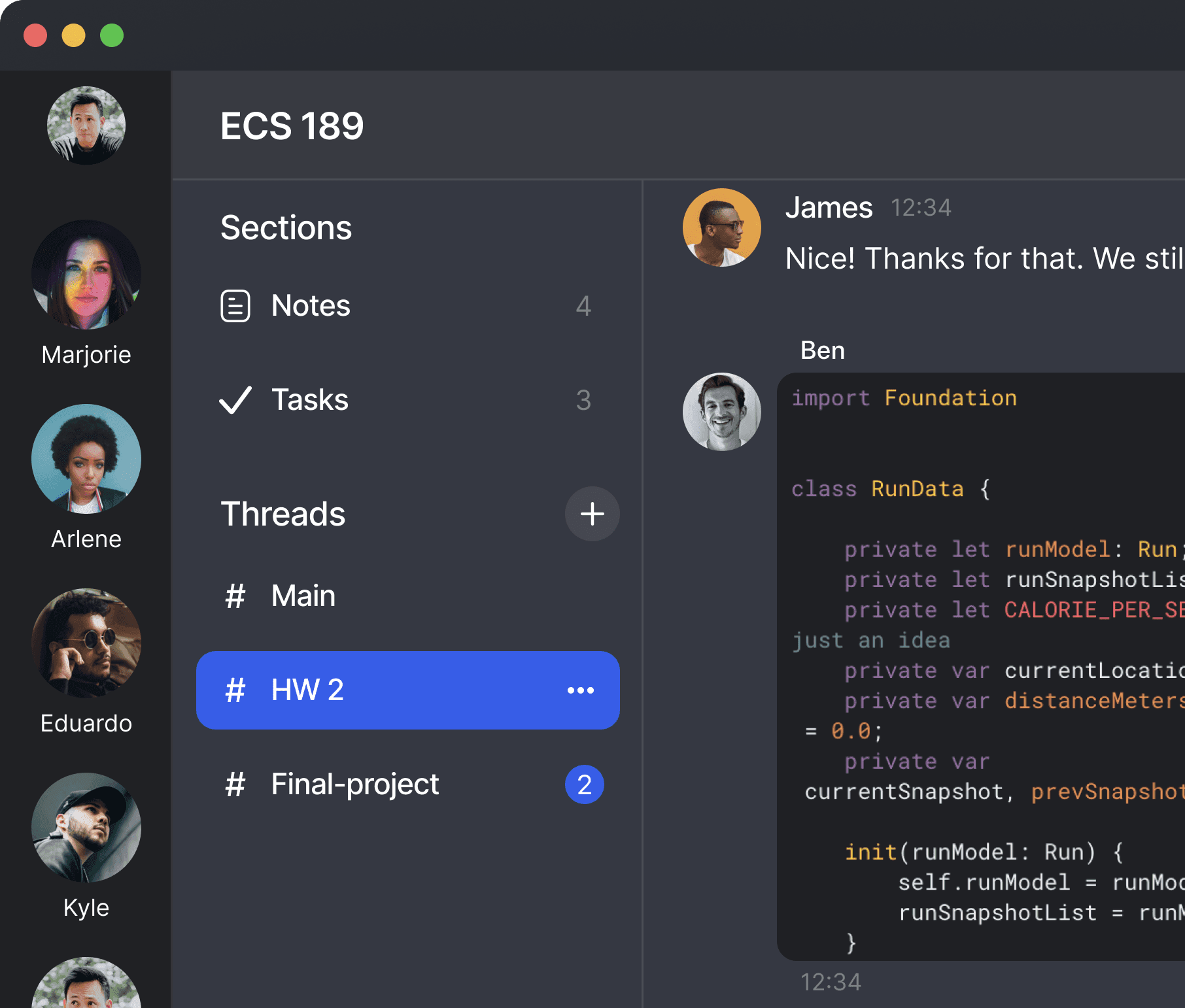The width and height of the screenshot is (1185, 1008).
Task: Select the Main thread
Action: pyautogui.click(x=408, y=596)
